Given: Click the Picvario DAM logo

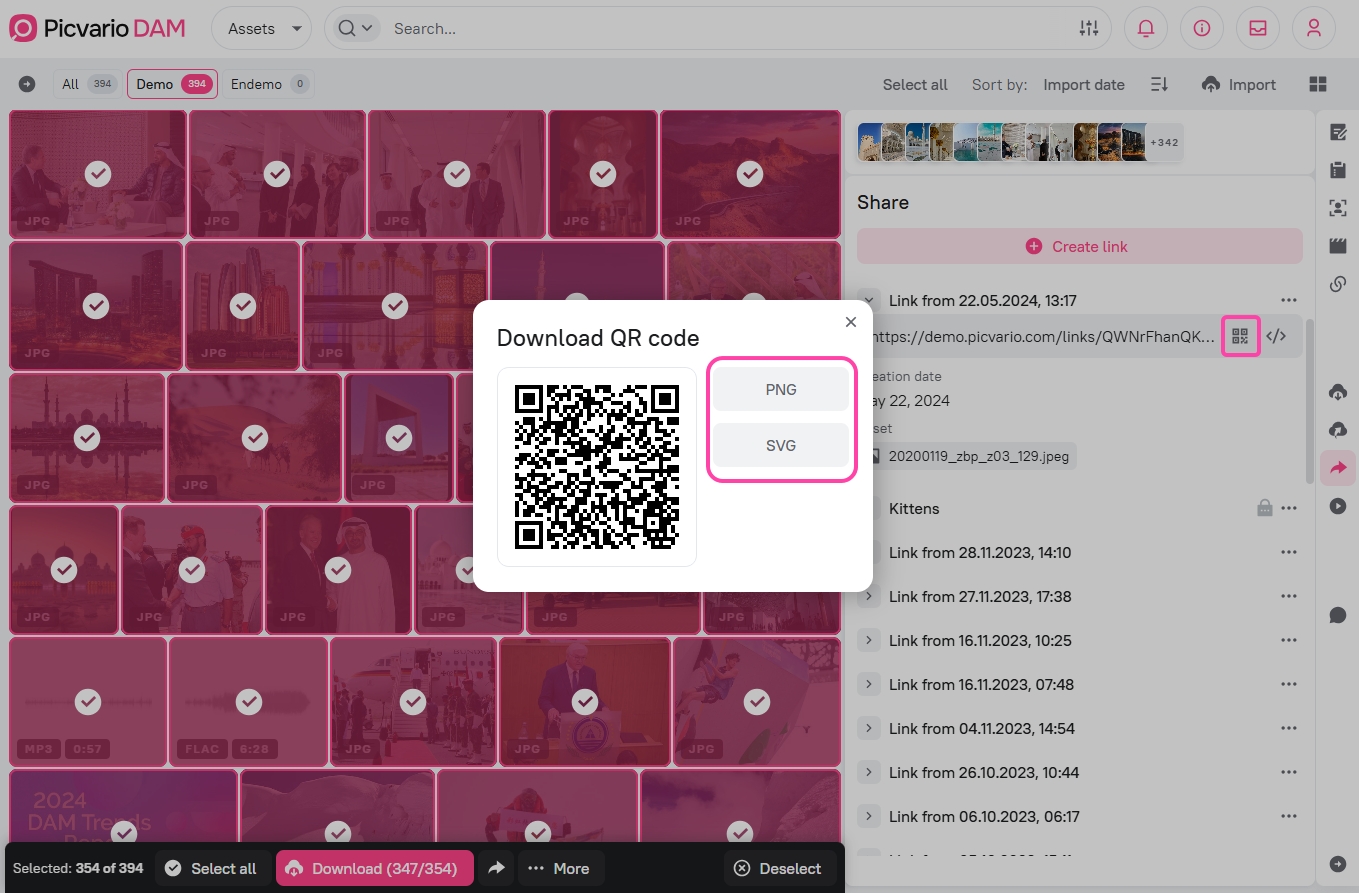Looking at the screenshot, I should tap(97, 29).
